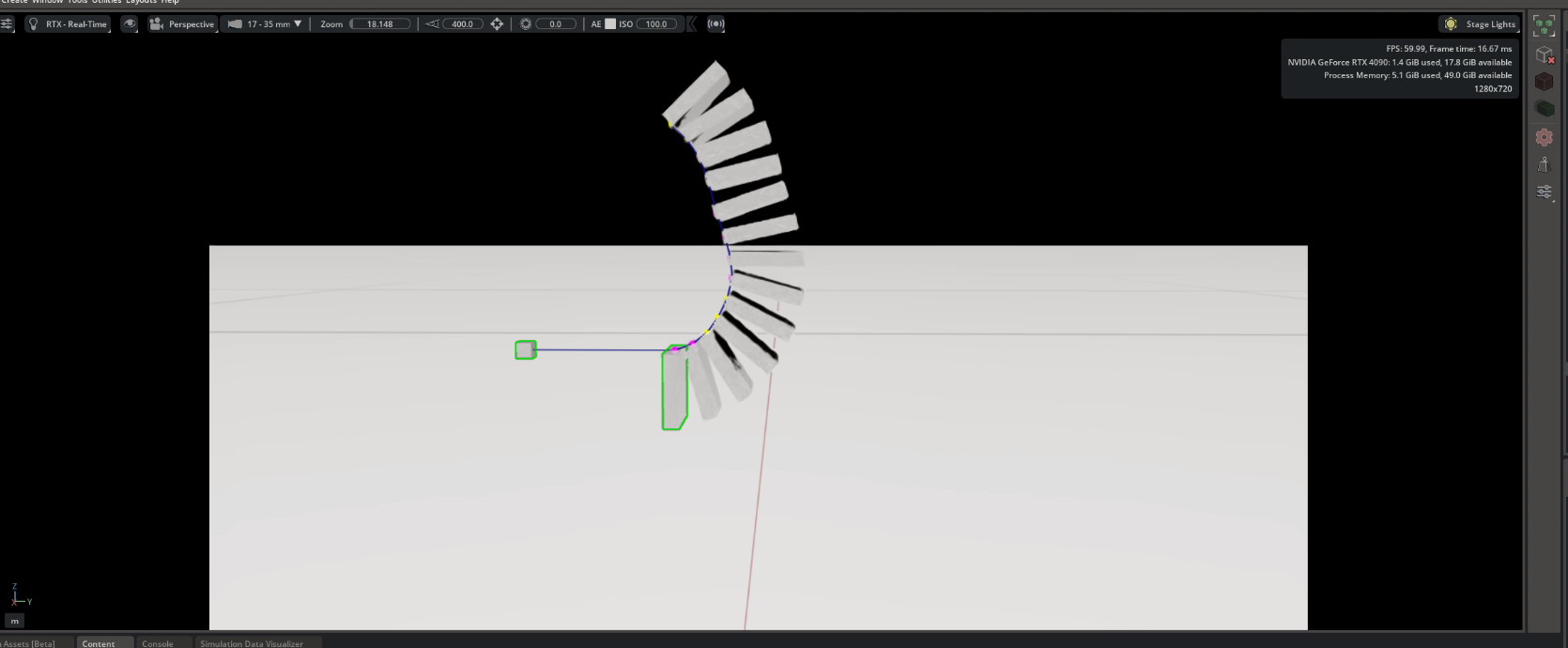Click the Process Memory usage text
This screenshot has height=648, width=1568.
point(1418,75)
